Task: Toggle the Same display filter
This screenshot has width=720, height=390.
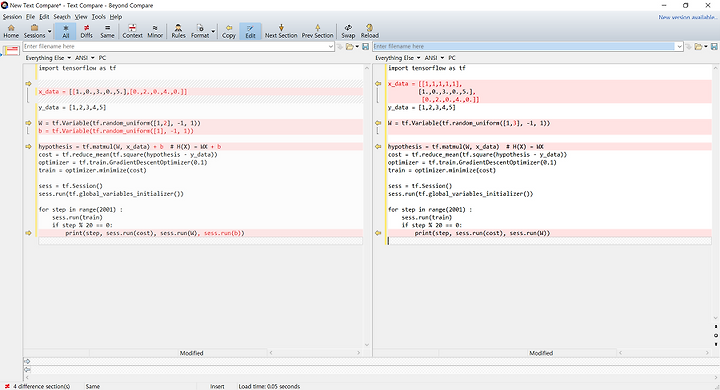Action: [x=107, y=31]
